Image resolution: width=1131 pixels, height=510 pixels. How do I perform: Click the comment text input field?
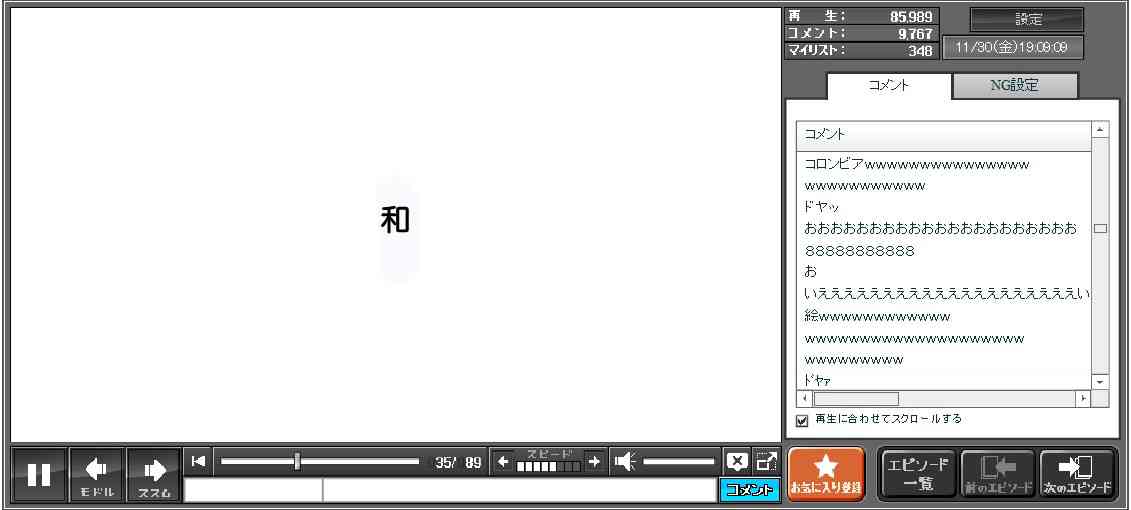(x=518, y=490)
